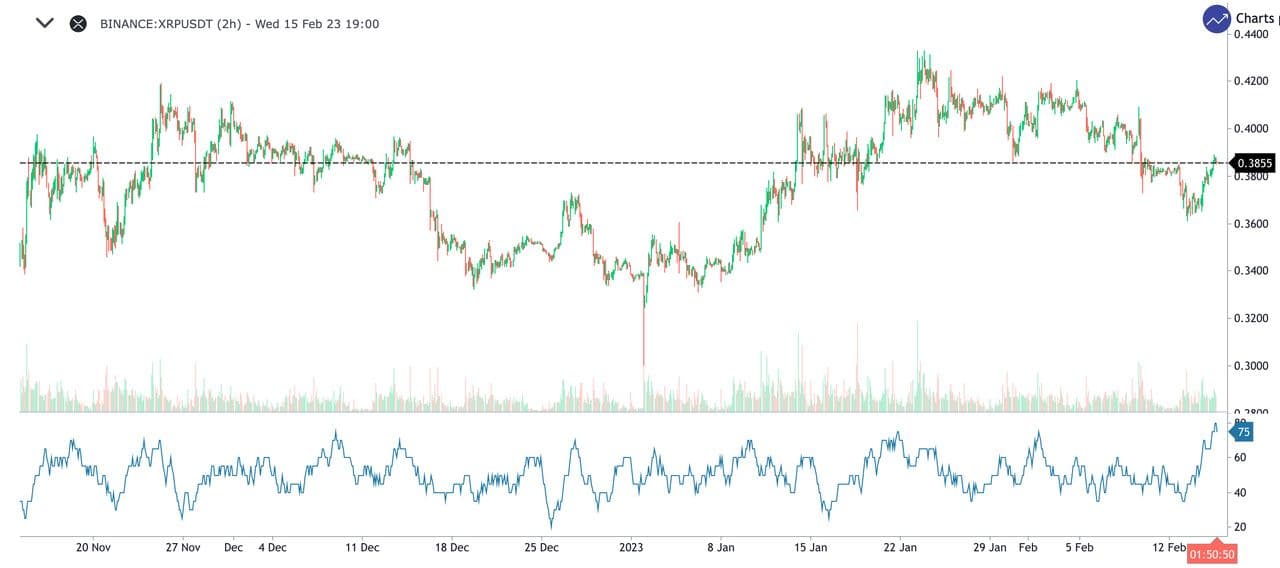Expand the chevron dropdown beside the symbol
1280x568 pixels.
pyautogui.click(x=44, y=23)
